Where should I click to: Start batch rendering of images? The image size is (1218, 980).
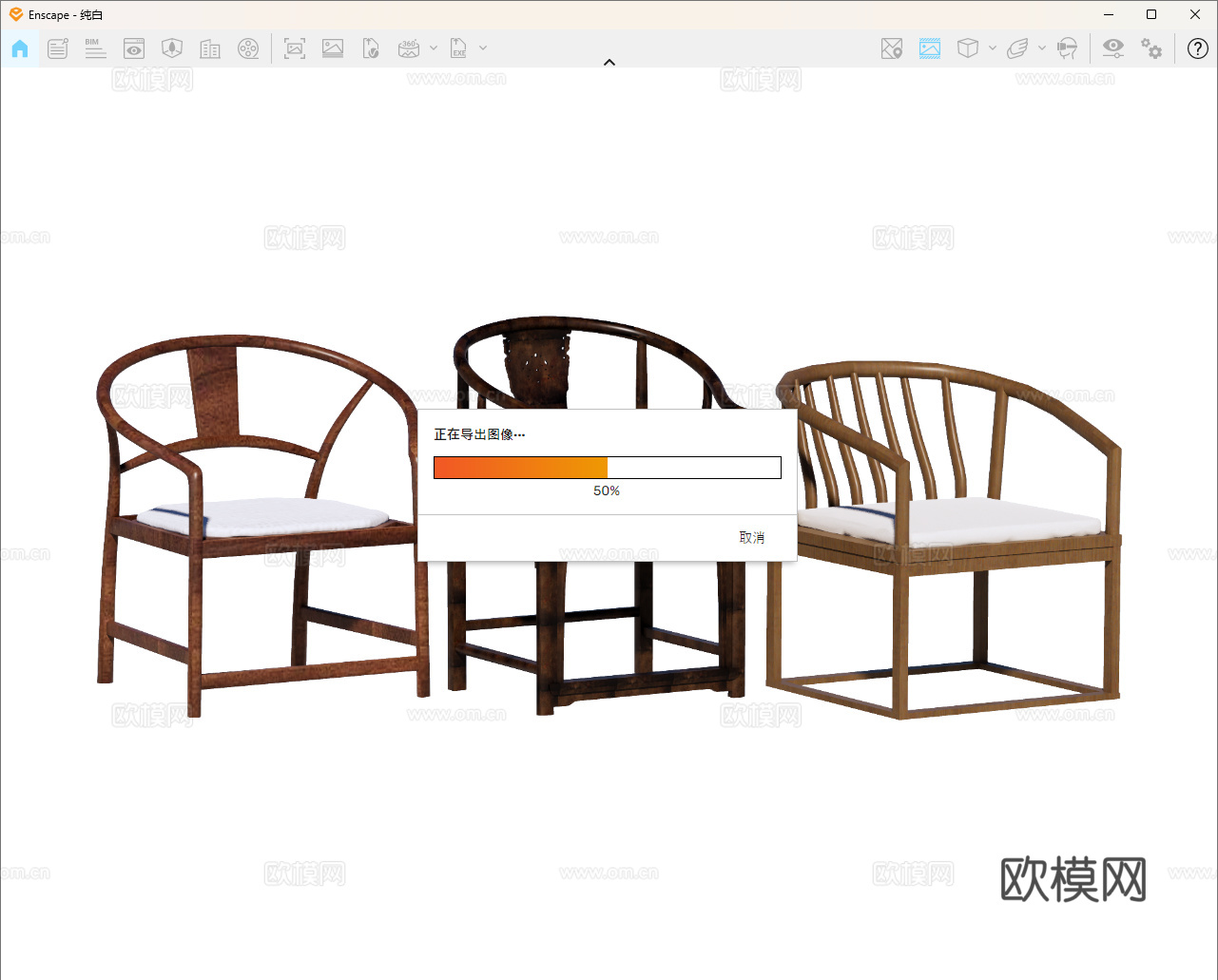(333, 48)
